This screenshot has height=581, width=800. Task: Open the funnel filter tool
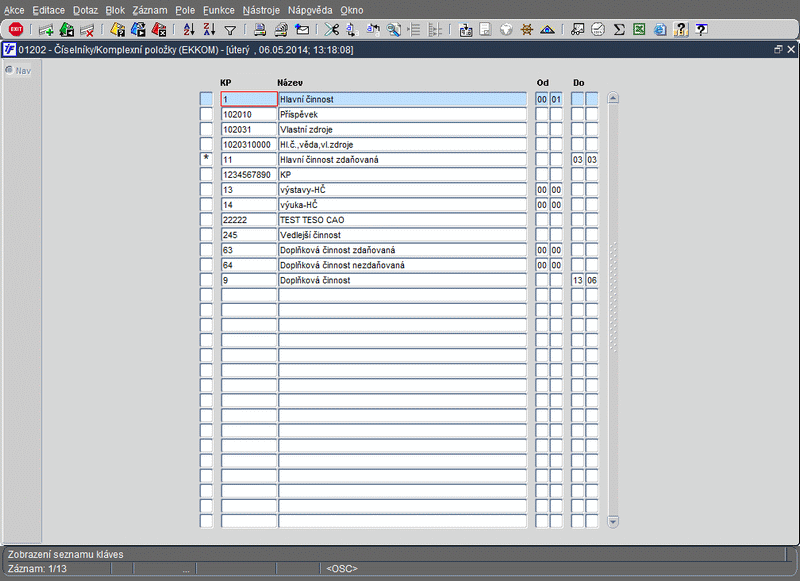click(230, 30)
